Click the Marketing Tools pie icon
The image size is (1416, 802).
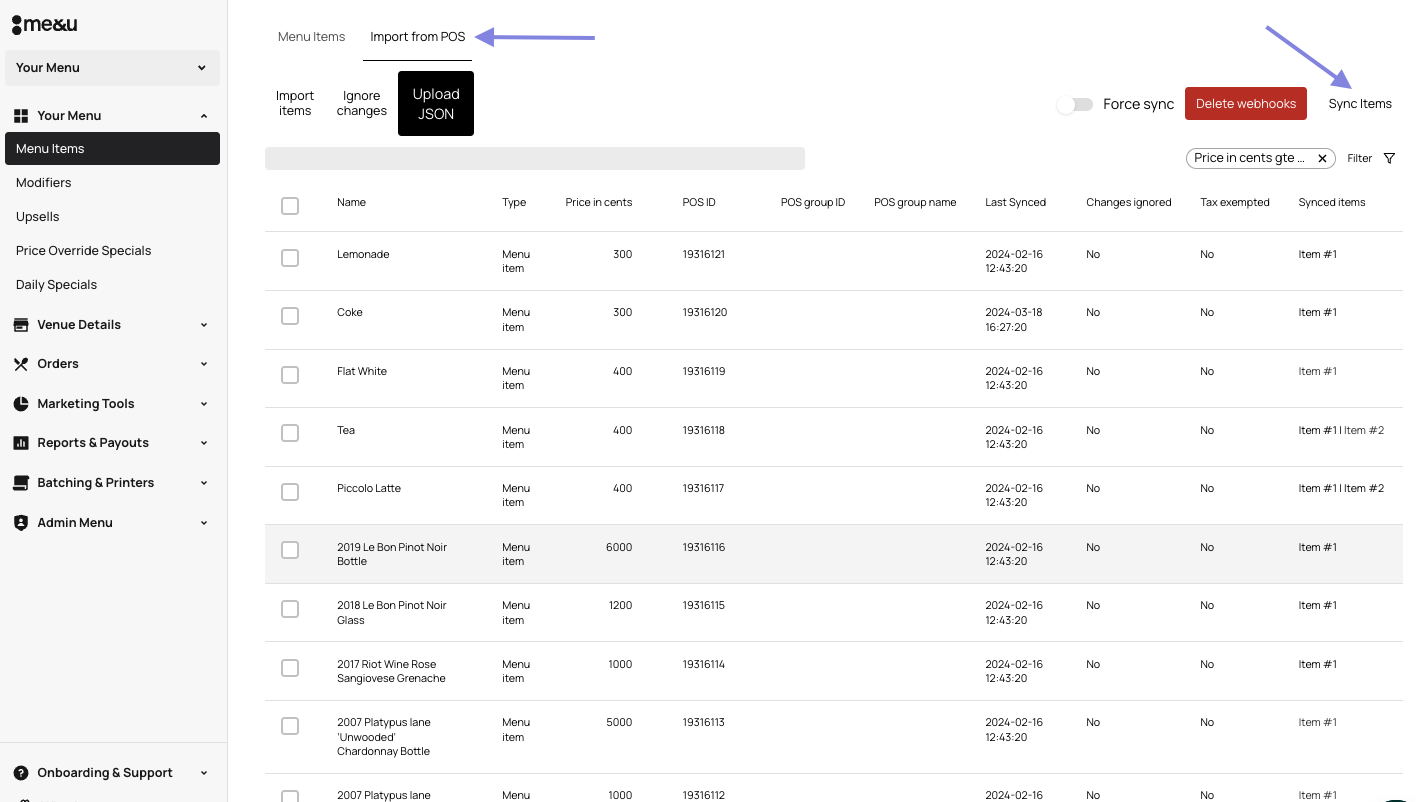point(21,404)
